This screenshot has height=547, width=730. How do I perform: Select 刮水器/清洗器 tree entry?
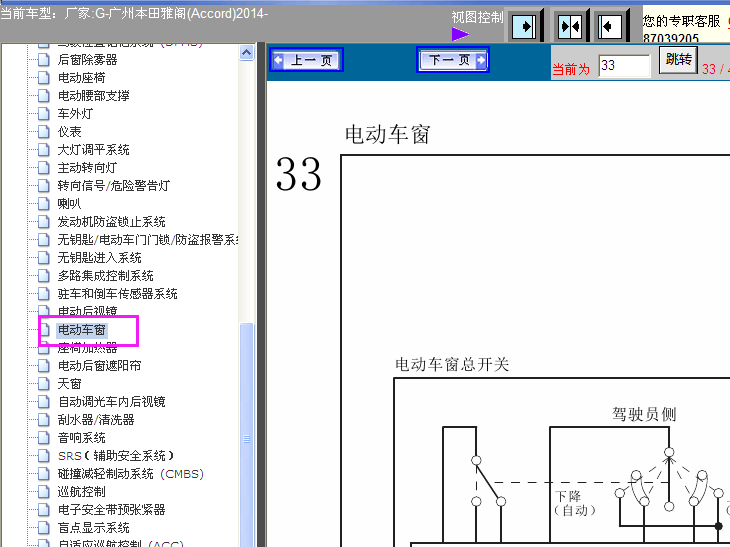(x=96, y=420)
